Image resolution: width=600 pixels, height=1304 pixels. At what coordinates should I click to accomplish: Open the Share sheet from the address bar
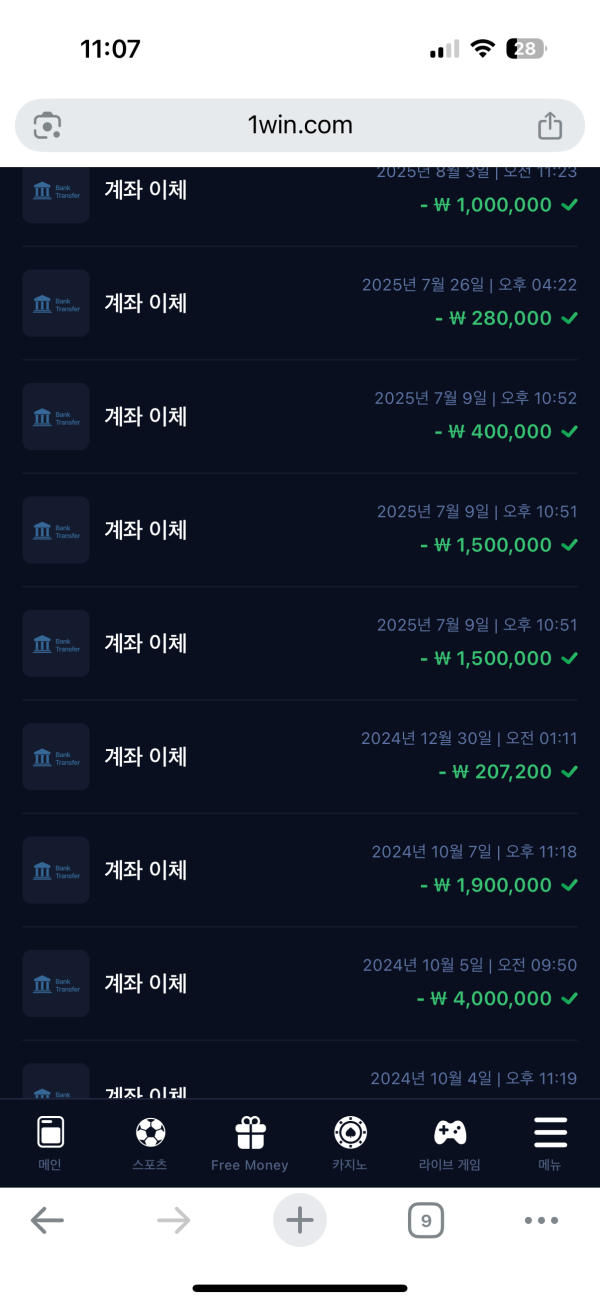pos(551,124)
